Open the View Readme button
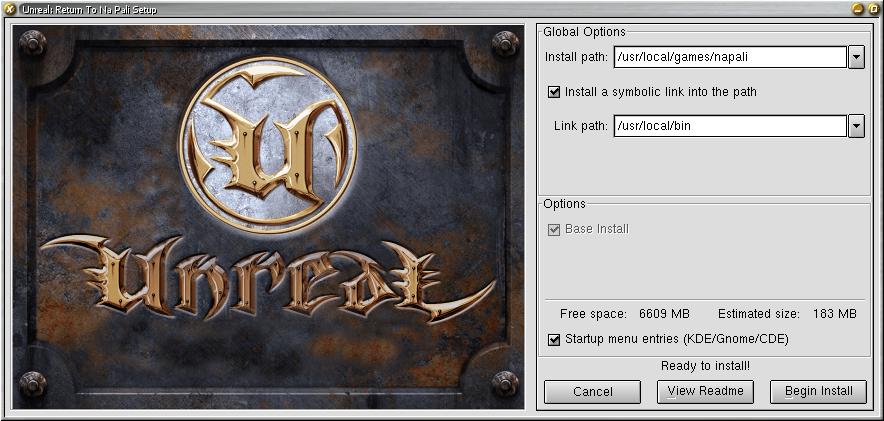 coord(705,392)
